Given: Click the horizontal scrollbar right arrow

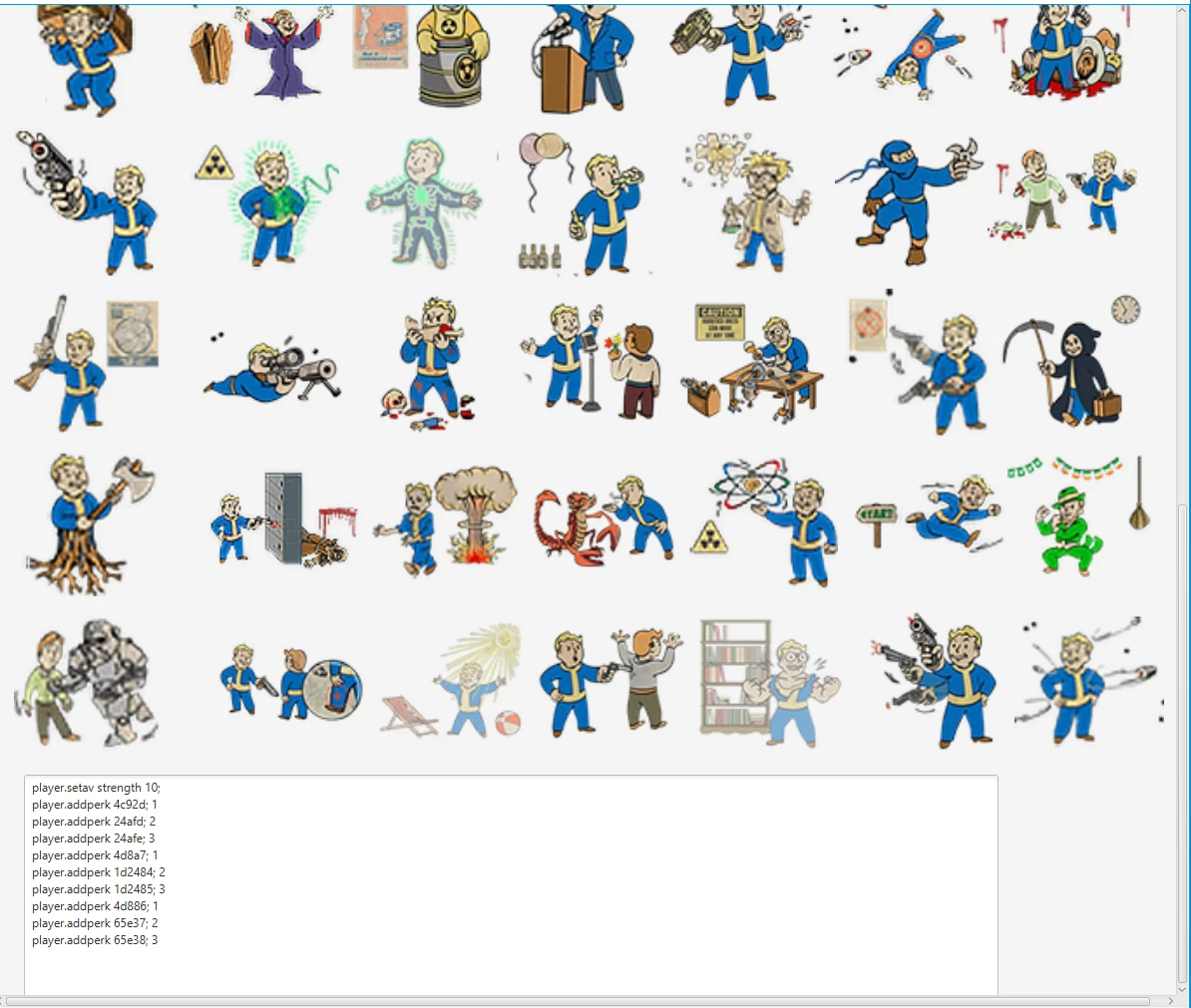Looking at the screenshot, I should click(1170, 1001).
